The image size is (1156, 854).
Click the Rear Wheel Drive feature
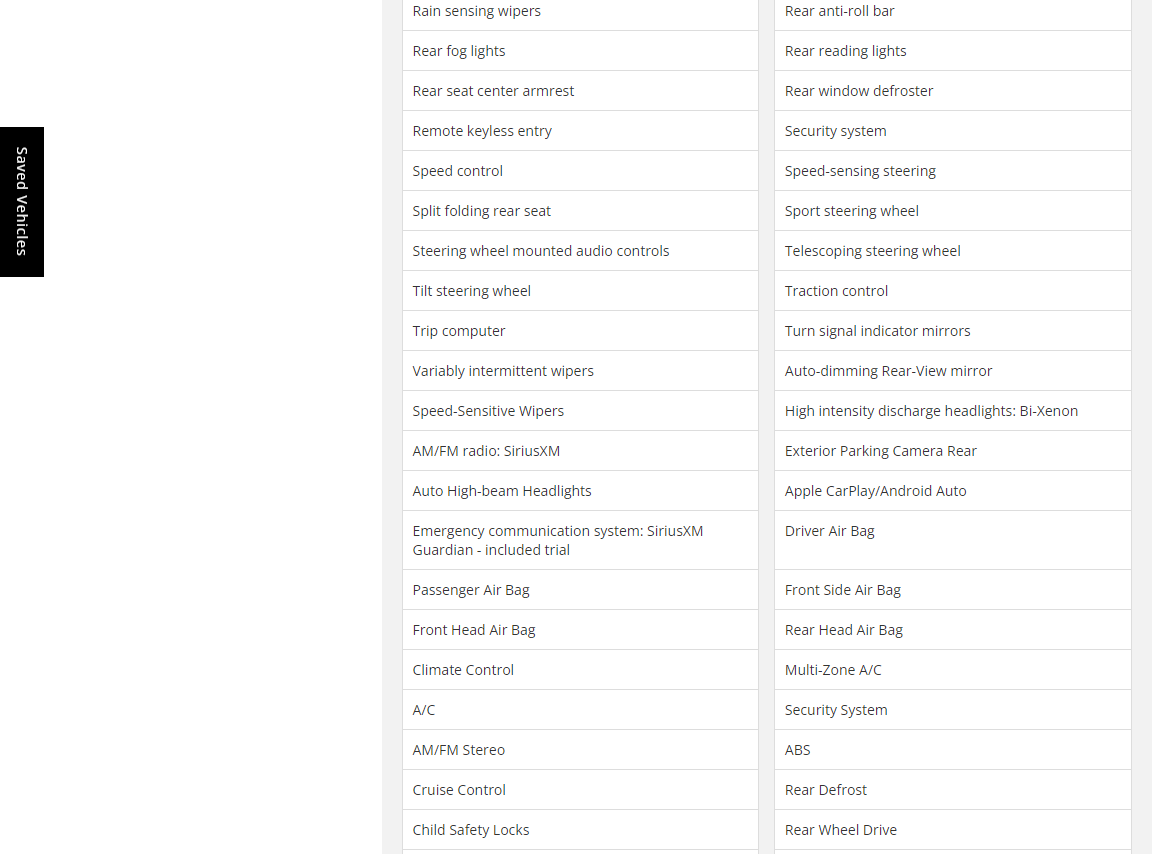841,830
